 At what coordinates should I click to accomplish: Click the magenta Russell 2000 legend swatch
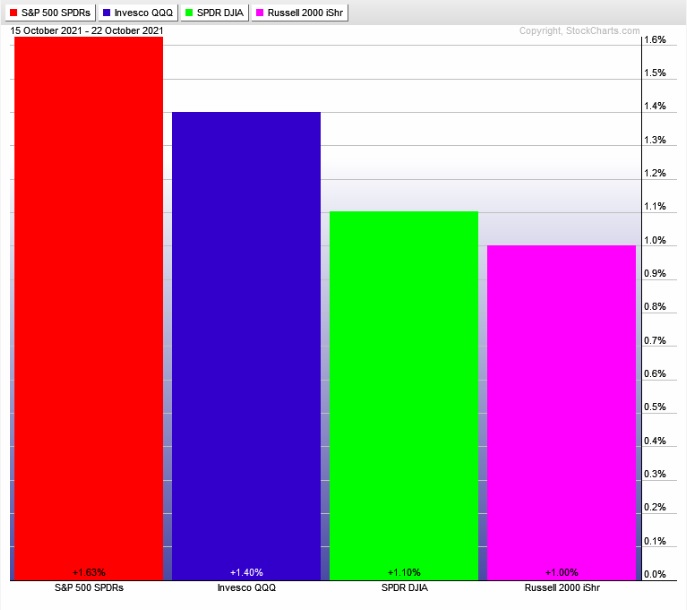point(260,13)
